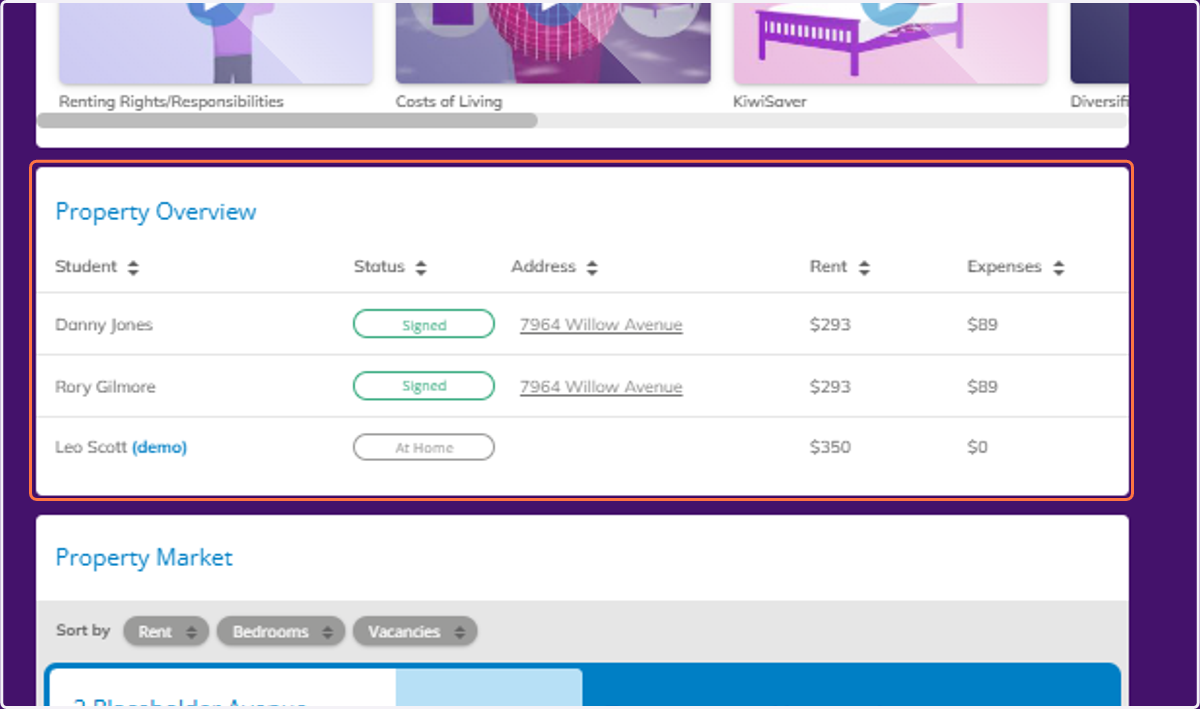Click Rory Gilmore's $89 expenses value
Screen dimensions: 1200x709
point(982,387)
